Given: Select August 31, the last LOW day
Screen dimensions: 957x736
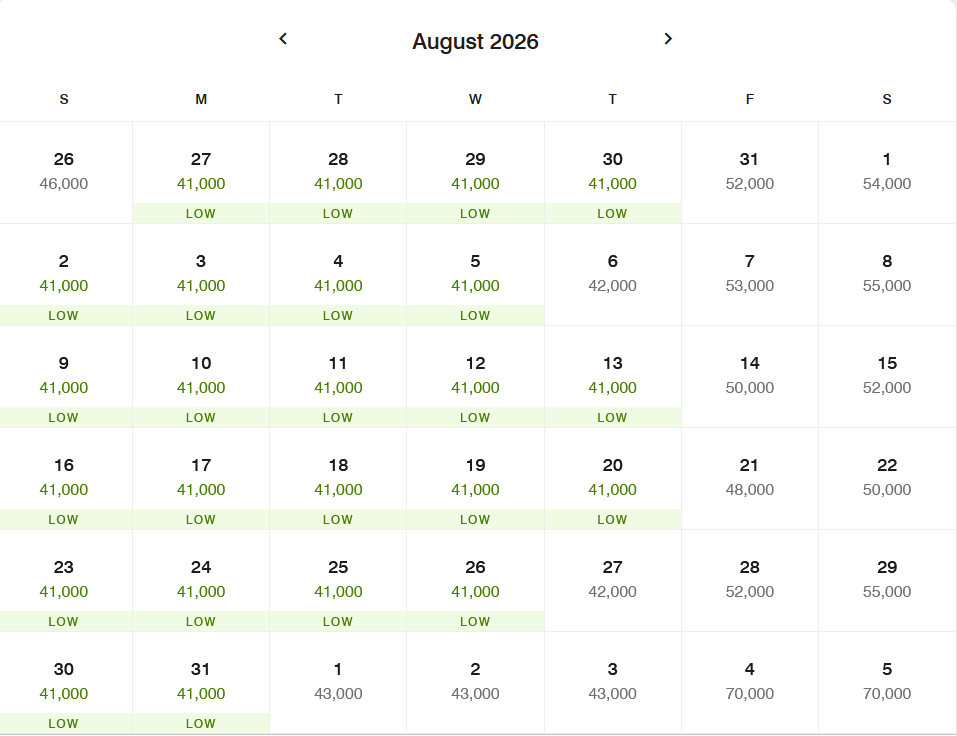Looking at the screenshot, I should pos(200,681).
